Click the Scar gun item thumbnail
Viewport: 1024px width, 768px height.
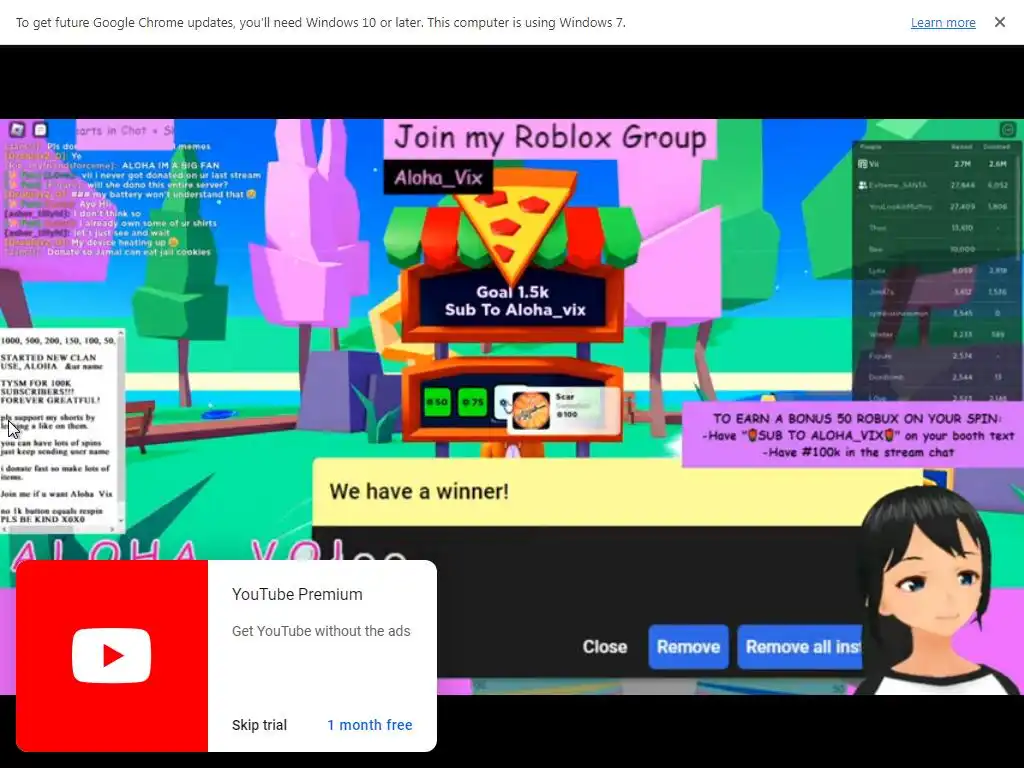(x=531, y=411)
